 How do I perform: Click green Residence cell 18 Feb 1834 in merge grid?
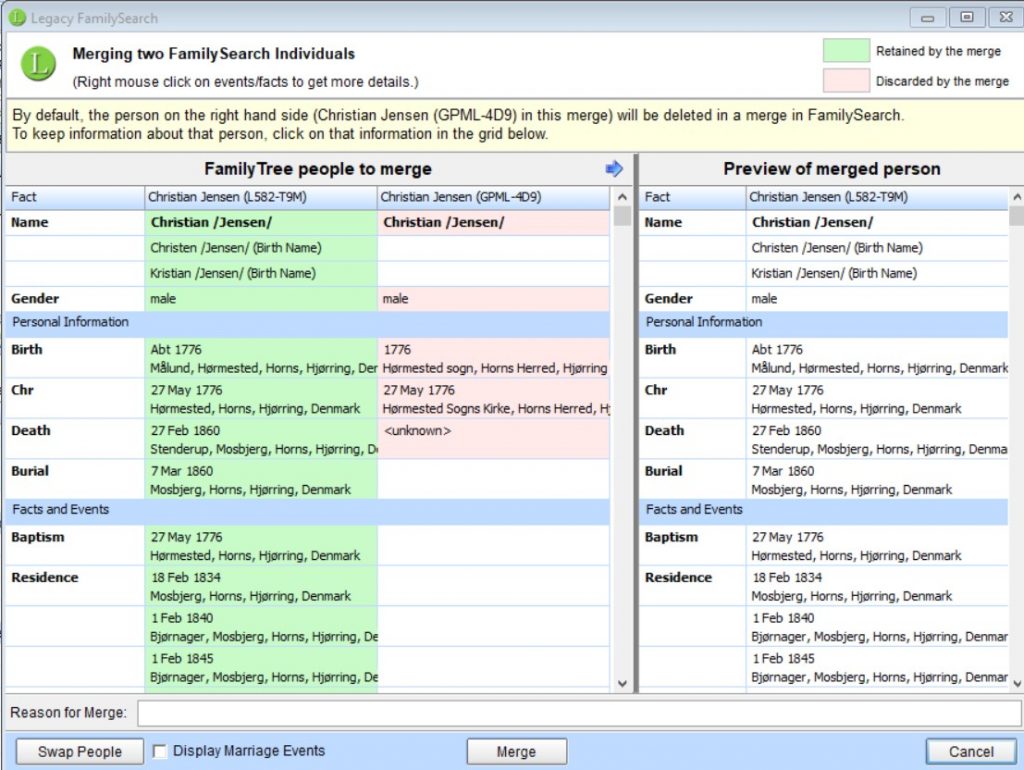coord(261,586)
